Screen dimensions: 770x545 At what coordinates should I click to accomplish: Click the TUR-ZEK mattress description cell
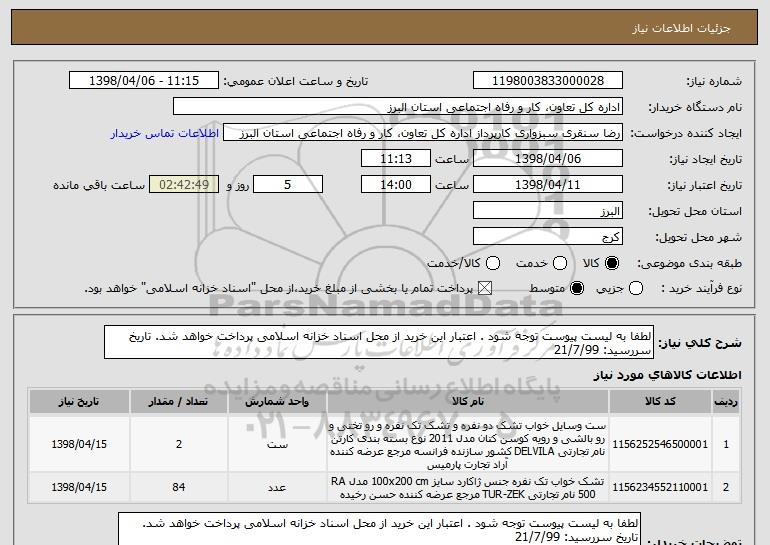468,488
